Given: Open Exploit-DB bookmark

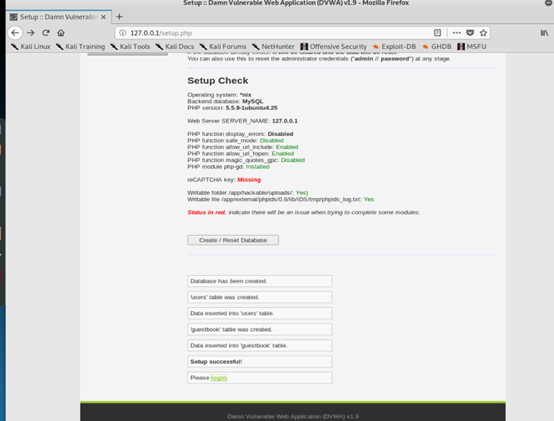Looking at the screenshot, I should [394, 47].
